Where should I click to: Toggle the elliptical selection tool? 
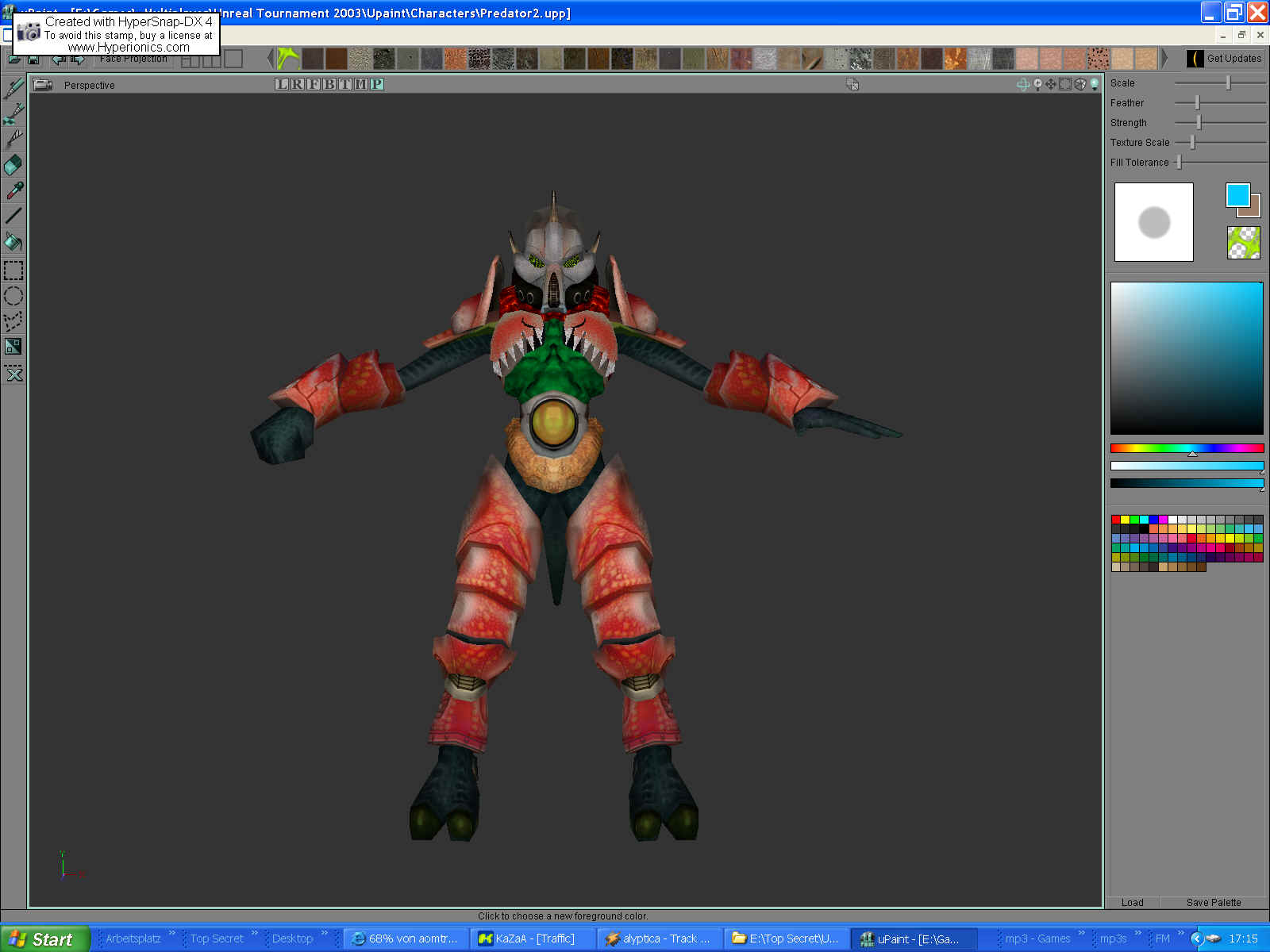(14, 295)
